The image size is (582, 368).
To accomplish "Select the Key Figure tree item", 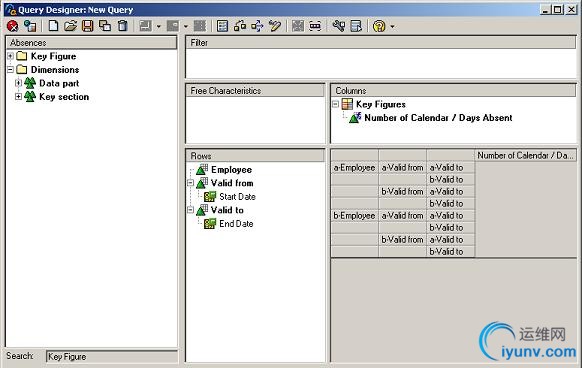I will (53, 56).
